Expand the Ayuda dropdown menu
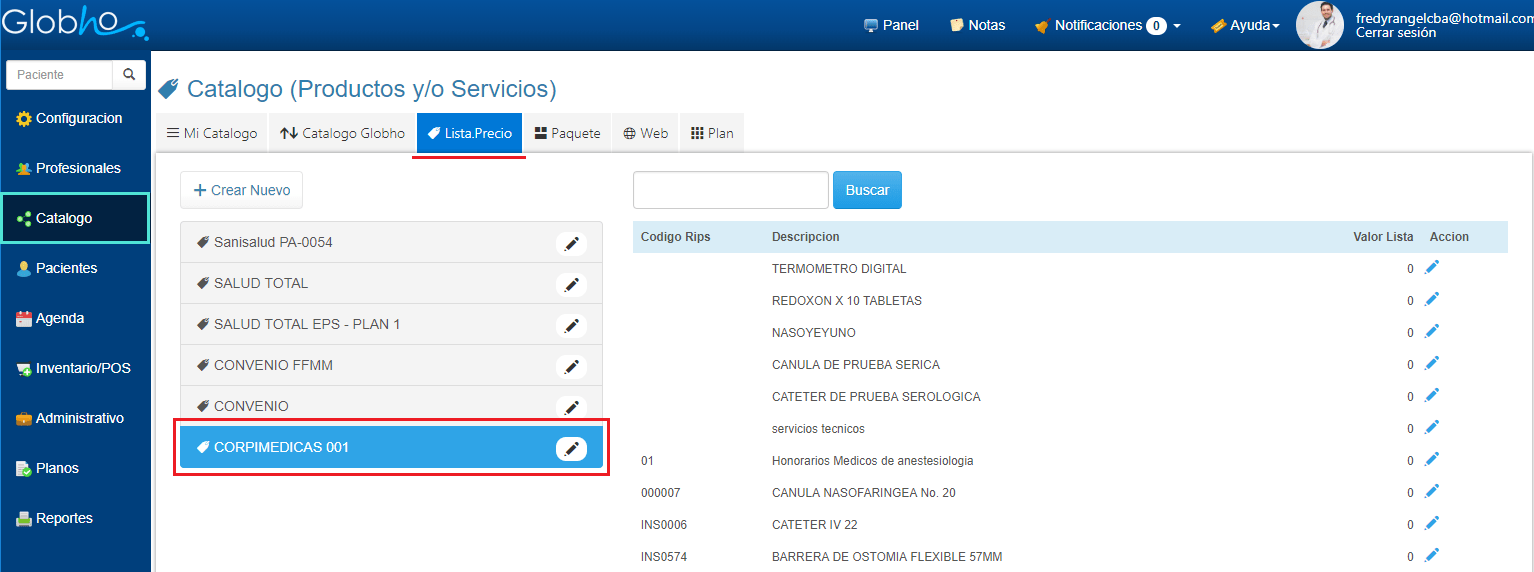 click(x=1245, y=25)
